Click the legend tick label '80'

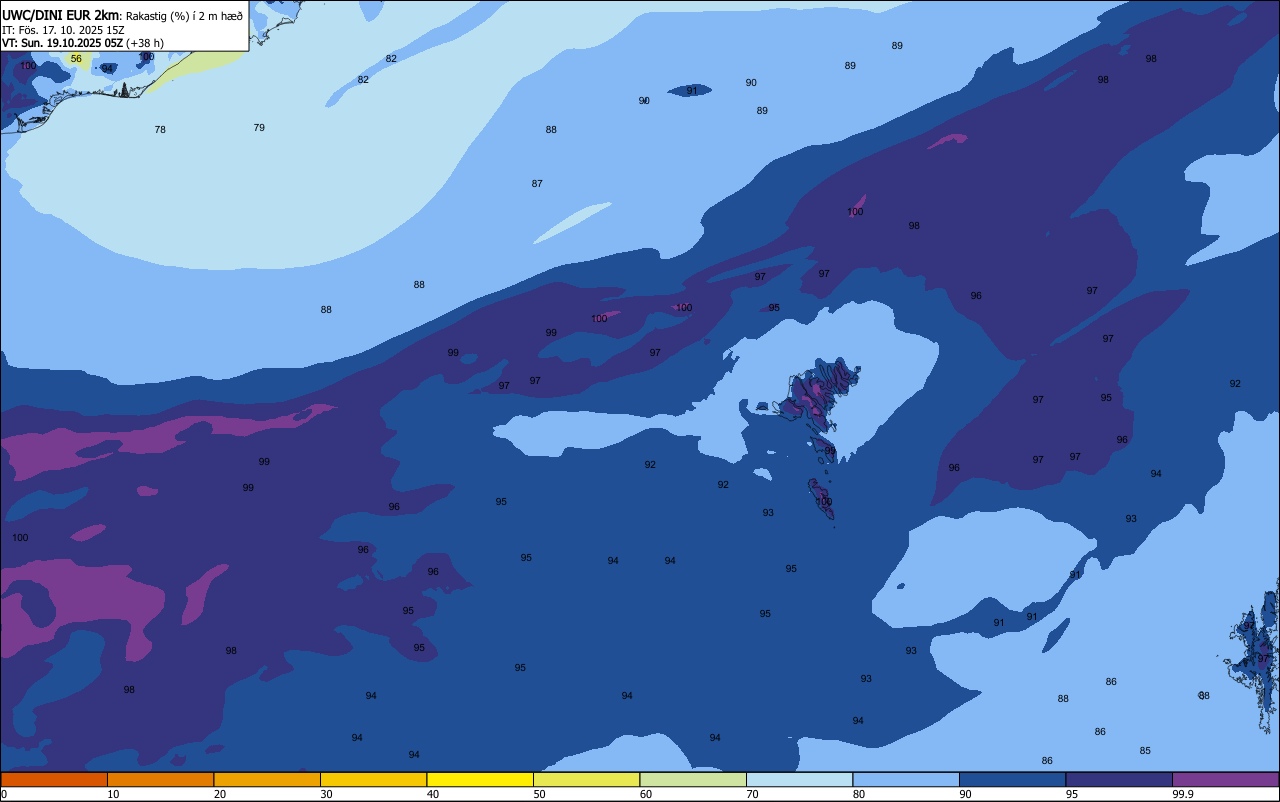[x=859, y=794]
